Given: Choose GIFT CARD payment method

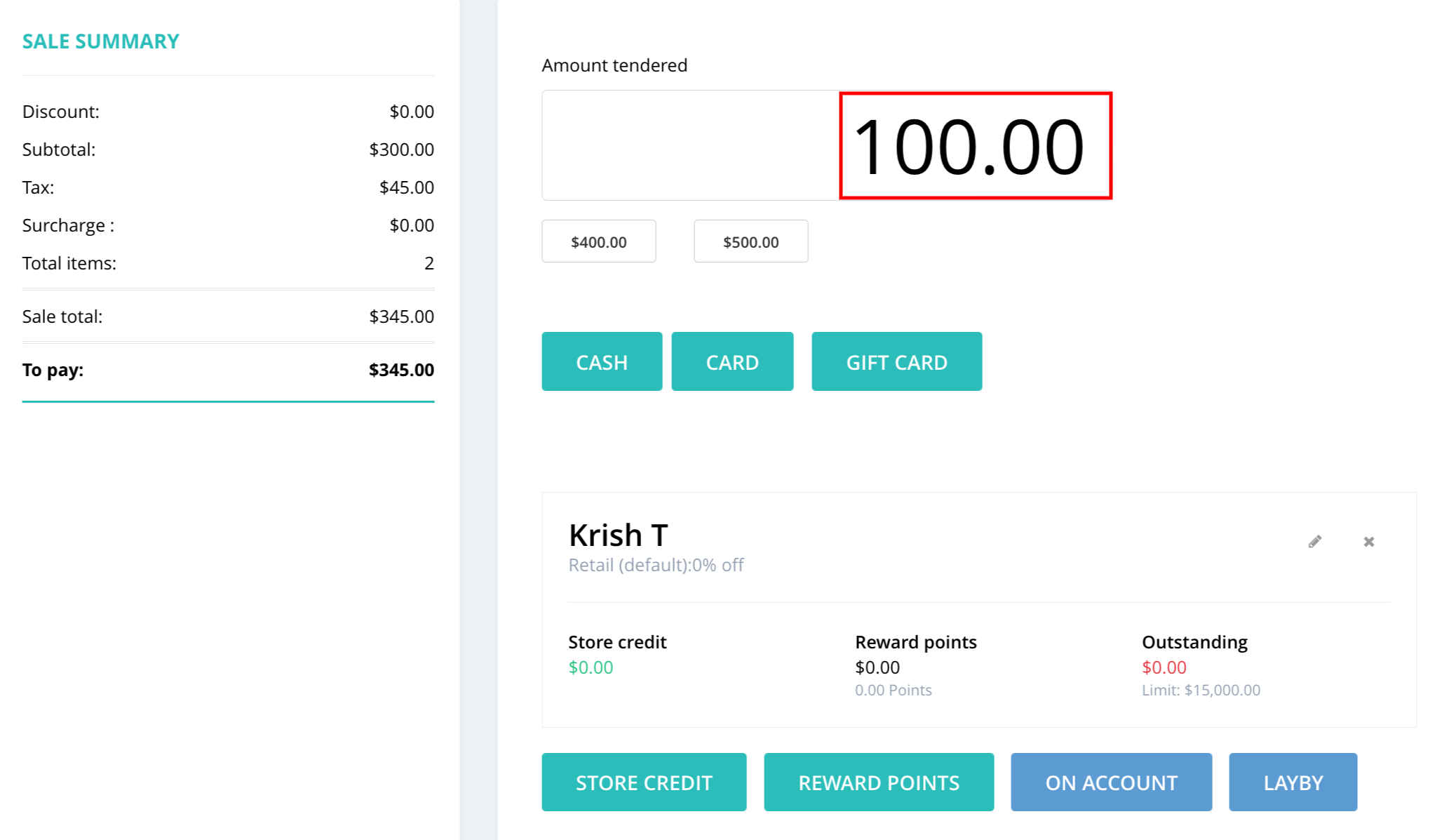Looking at the screenshot, I should tap(896, 361).
